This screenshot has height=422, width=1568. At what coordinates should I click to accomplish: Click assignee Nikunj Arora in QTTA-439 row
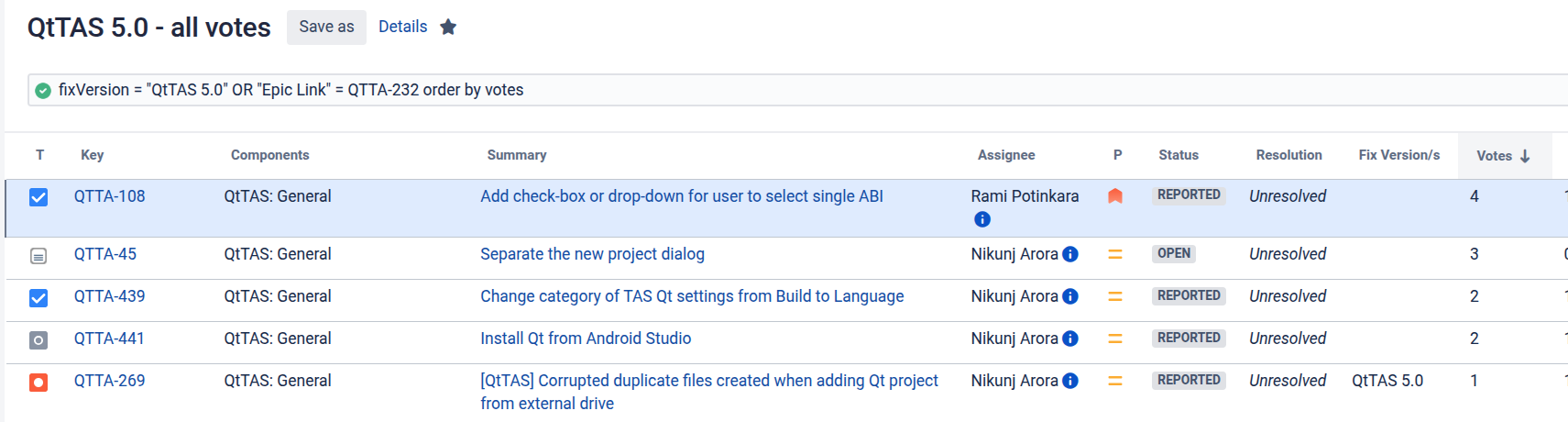coord(1014,296)
